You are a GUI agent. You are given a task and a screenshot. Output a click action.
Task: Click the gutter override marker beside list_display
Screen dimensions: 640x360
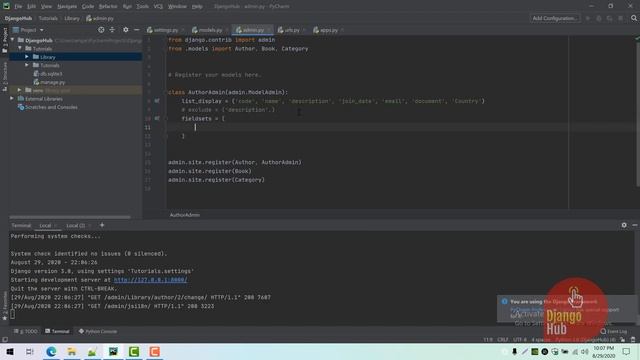(157, 101)
